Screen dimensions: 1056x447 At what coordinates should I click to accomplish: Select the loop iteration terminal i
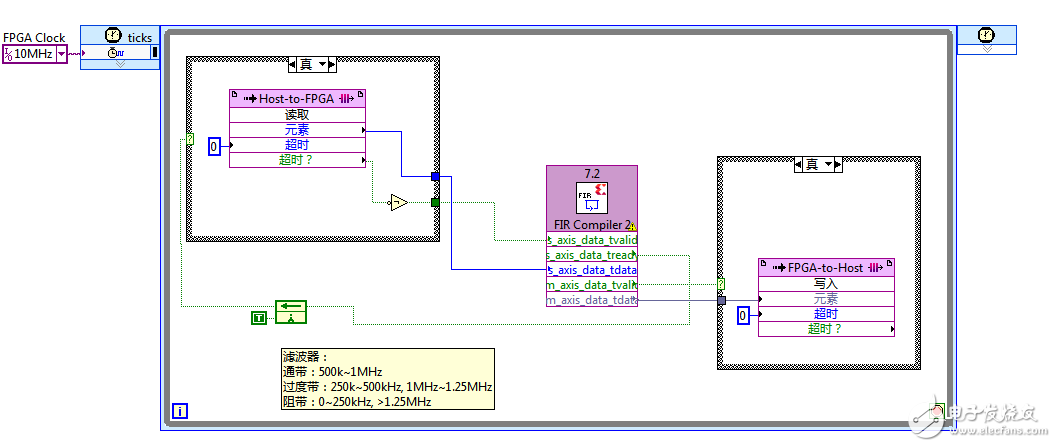179,410
